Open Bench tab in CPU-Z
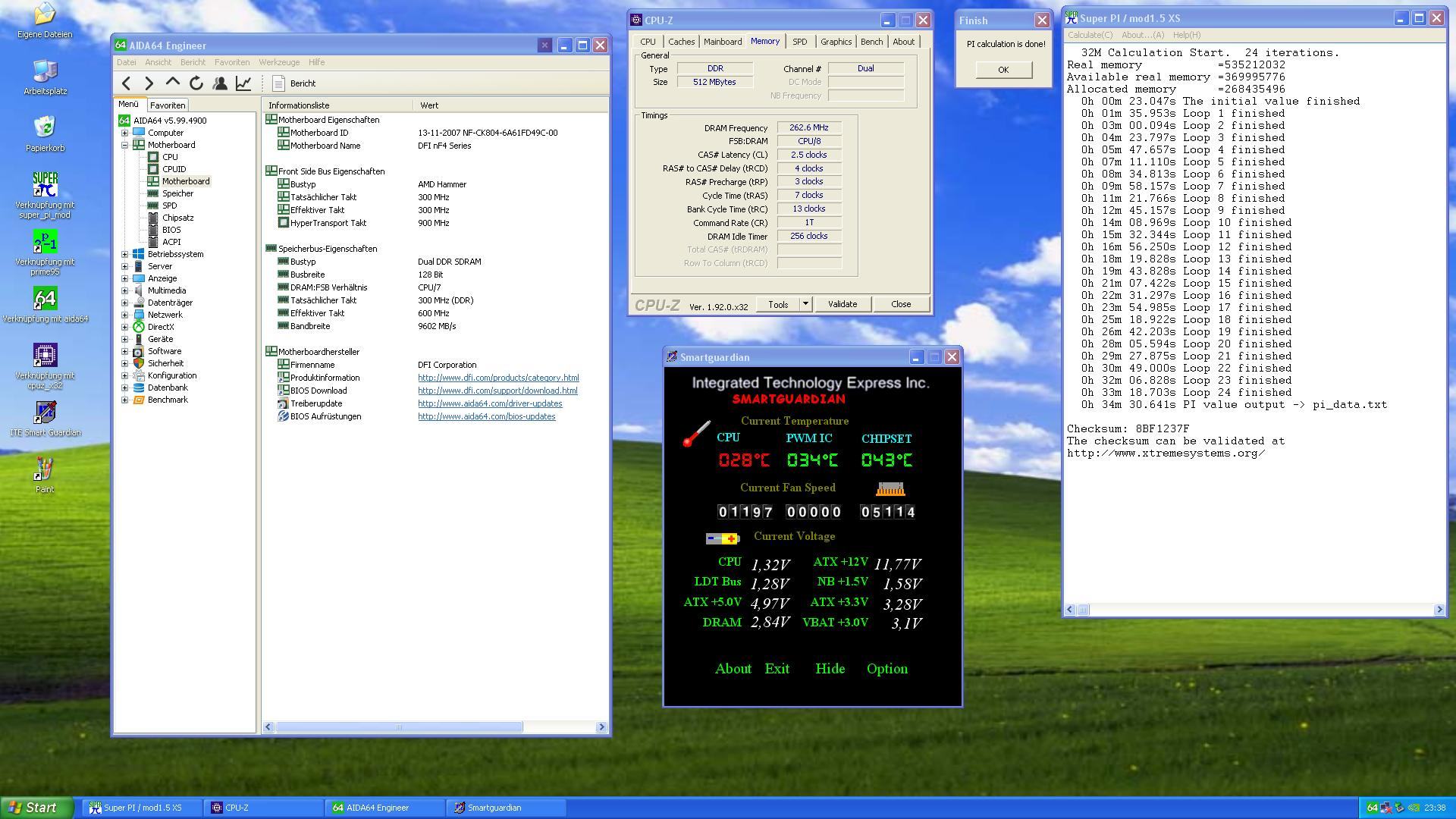This screenshot has width=1456, height=819. pyautogui.click(x=871, y=42)
